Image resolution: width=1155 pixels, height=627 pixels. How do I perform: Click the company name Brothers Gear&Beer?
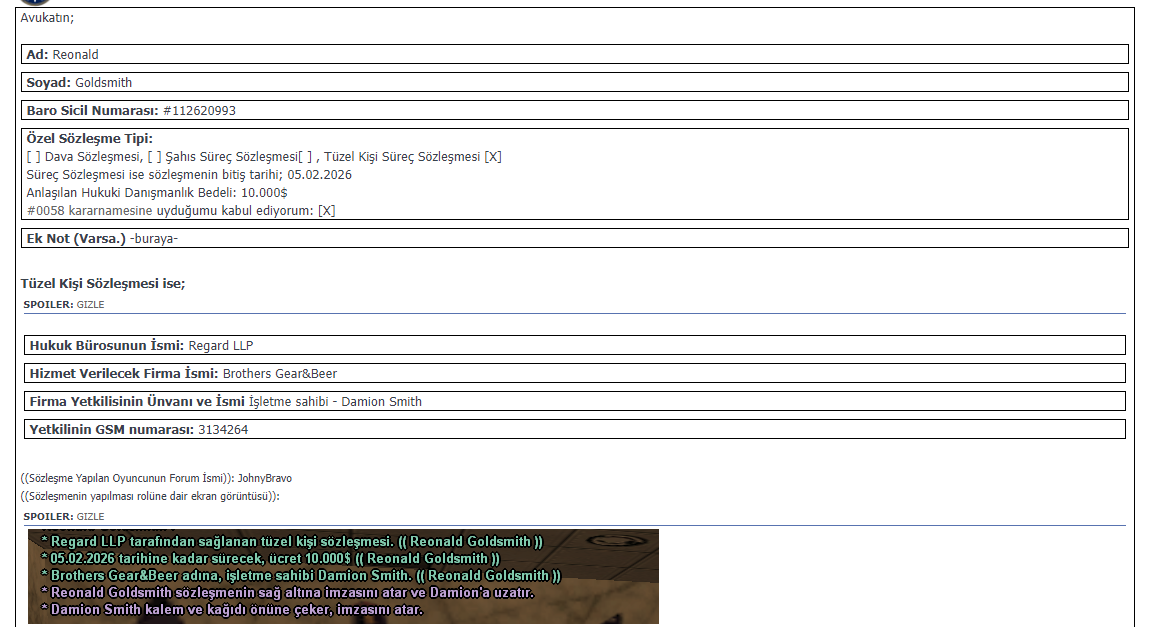click(x=280, y=374)
